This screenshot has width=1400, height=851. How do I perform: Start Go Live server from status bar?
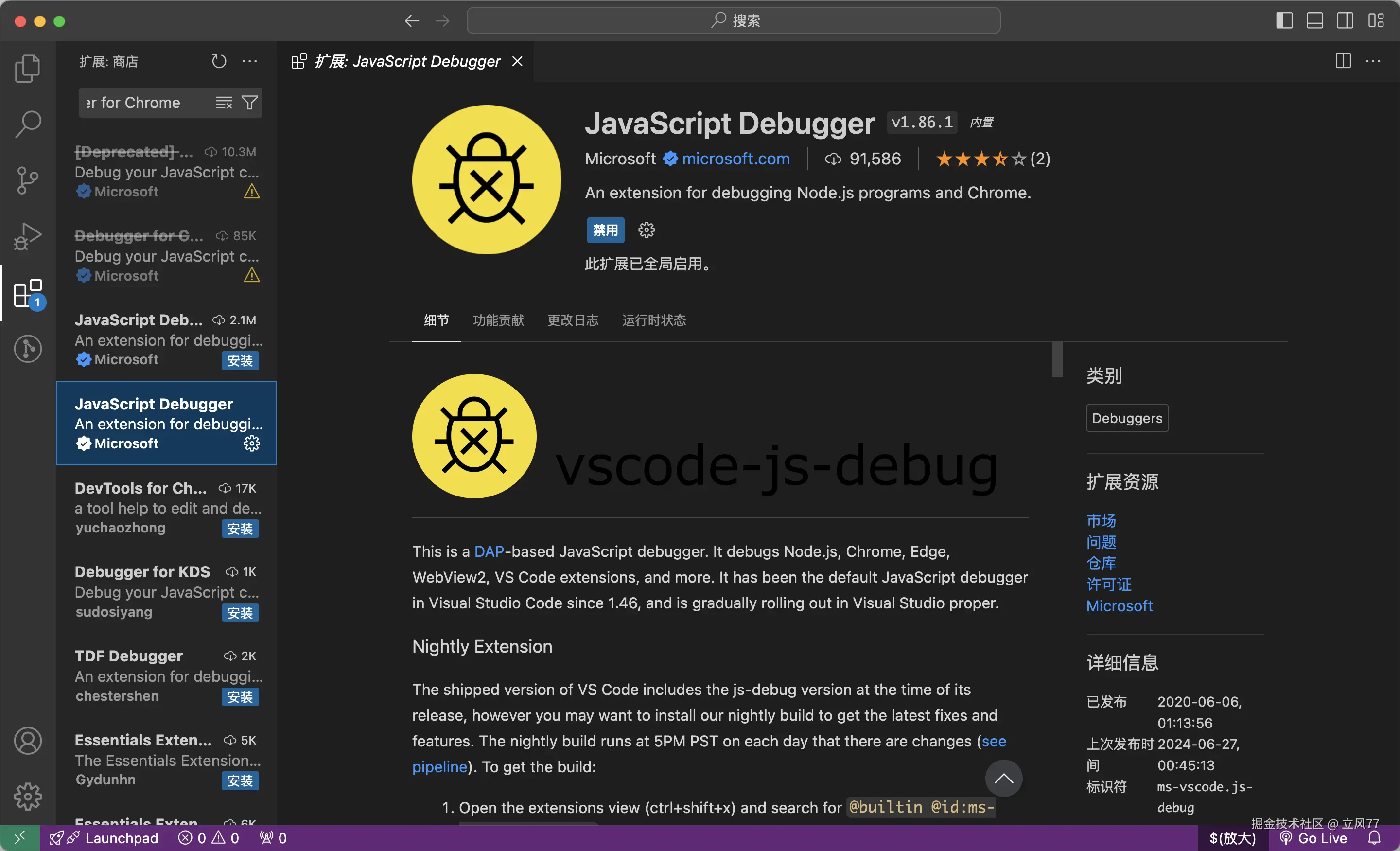tap(1313, 838)
